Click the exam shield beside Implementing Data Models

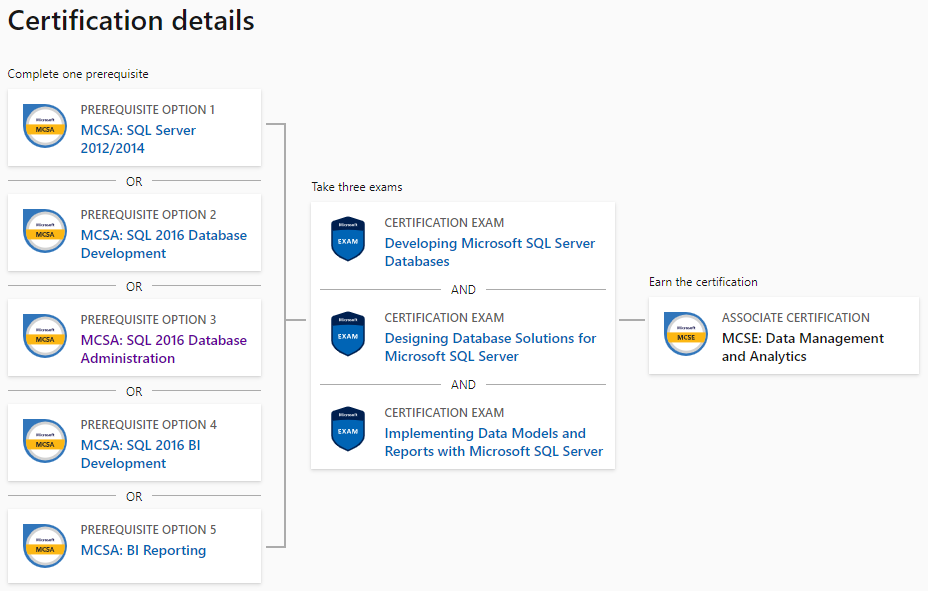point(348,429)
